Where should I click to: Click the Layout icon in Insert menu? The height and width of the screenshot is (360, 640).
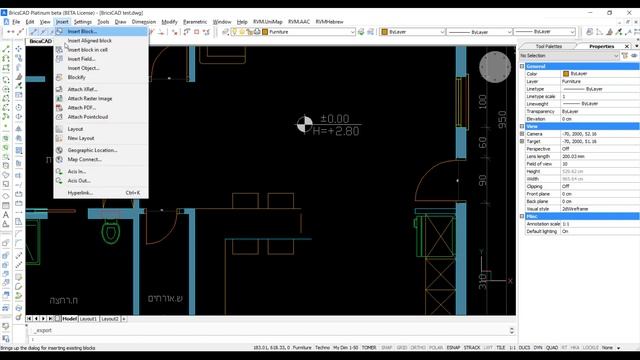(x=59, y=129)
